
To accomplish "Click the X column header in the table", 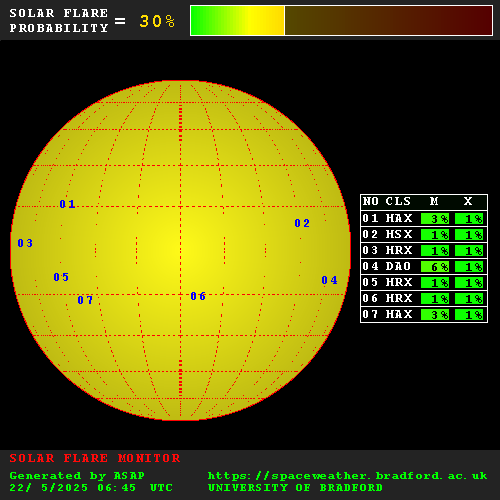I will click(468, 201).
